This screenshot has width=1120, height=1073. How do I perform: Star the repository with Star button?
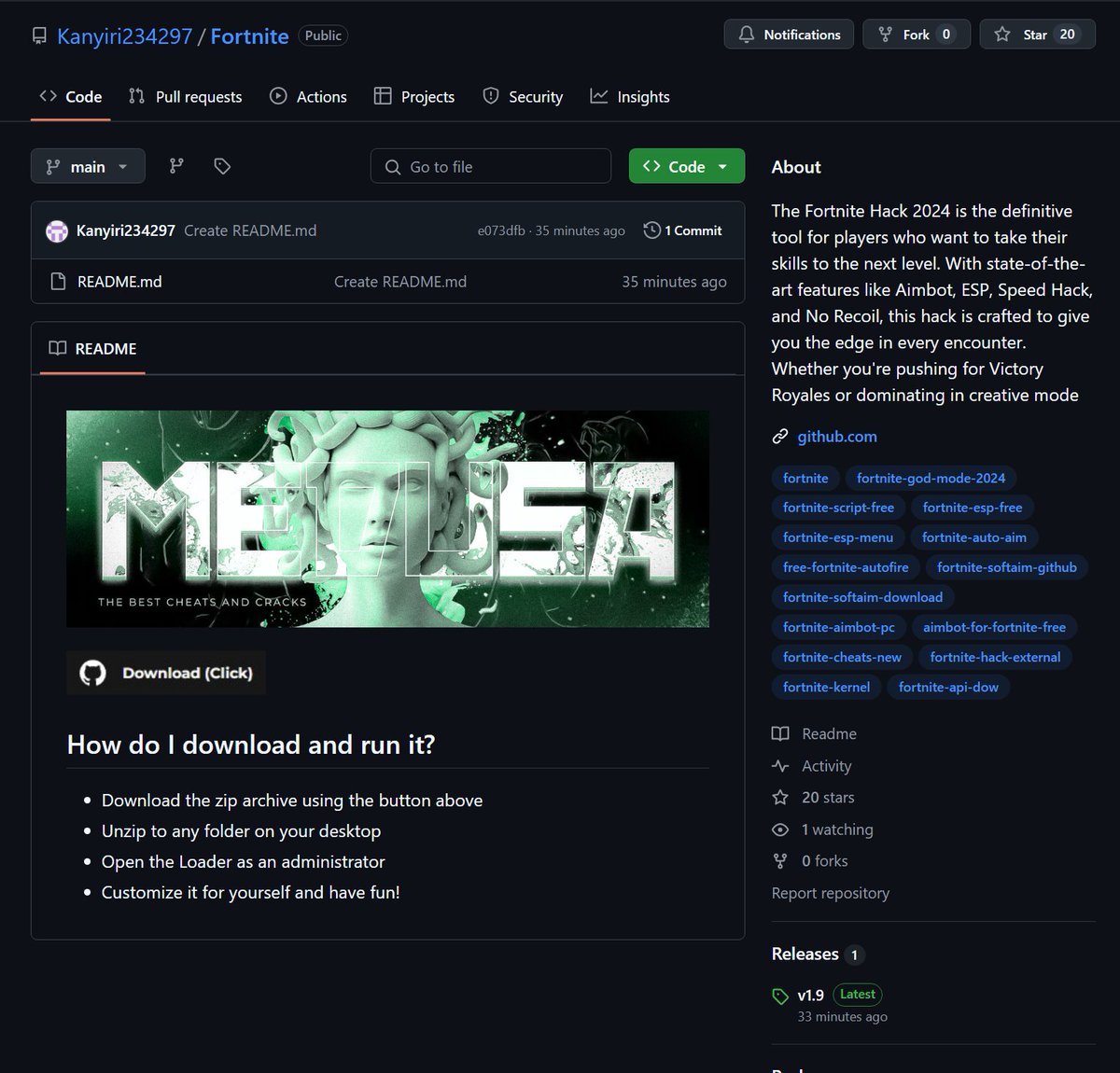1037,35
